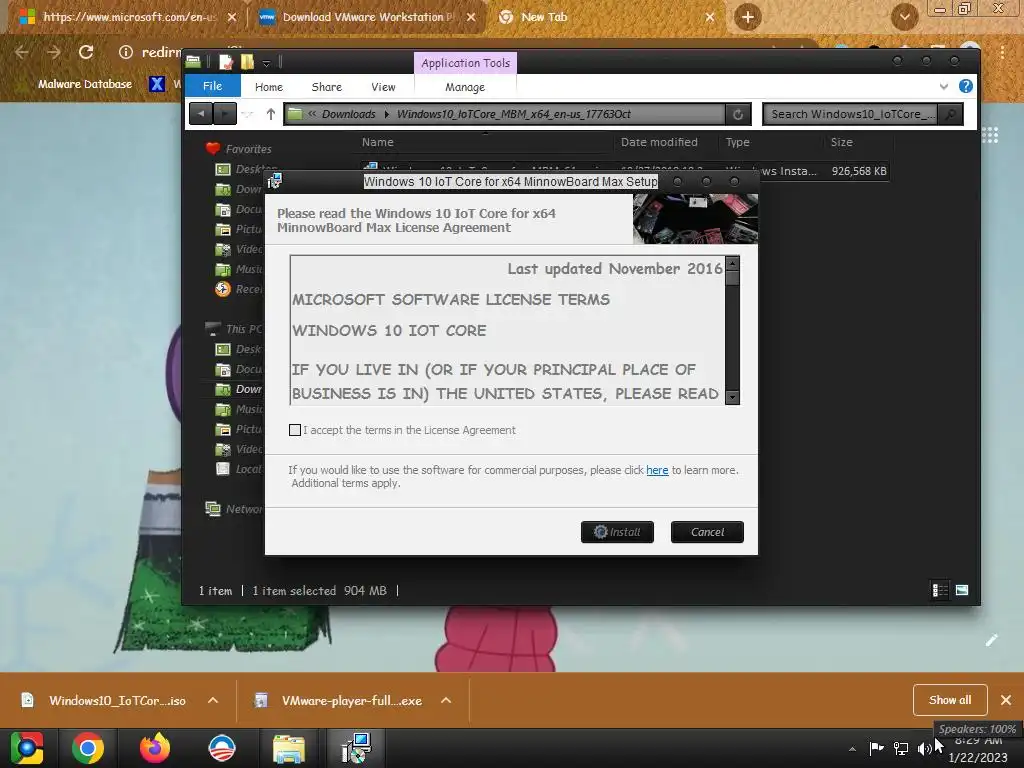Click the Cancel button in setup dialog
The image size is (1024, 768).
707,532
